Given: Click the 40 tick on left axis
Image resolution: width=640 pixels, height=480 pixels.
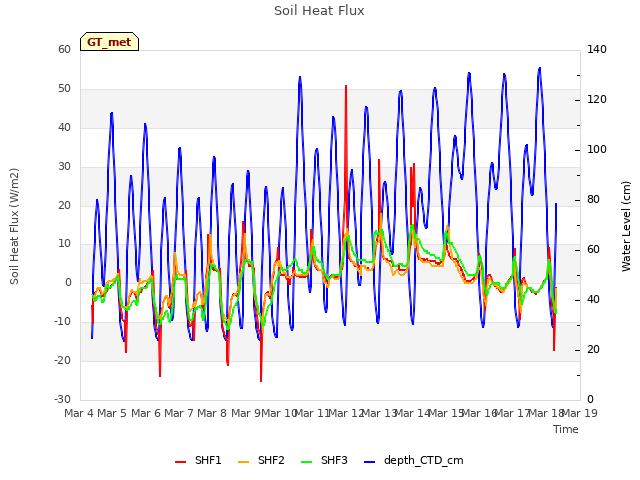Looking at the screenshot, I should coord(64,127).
